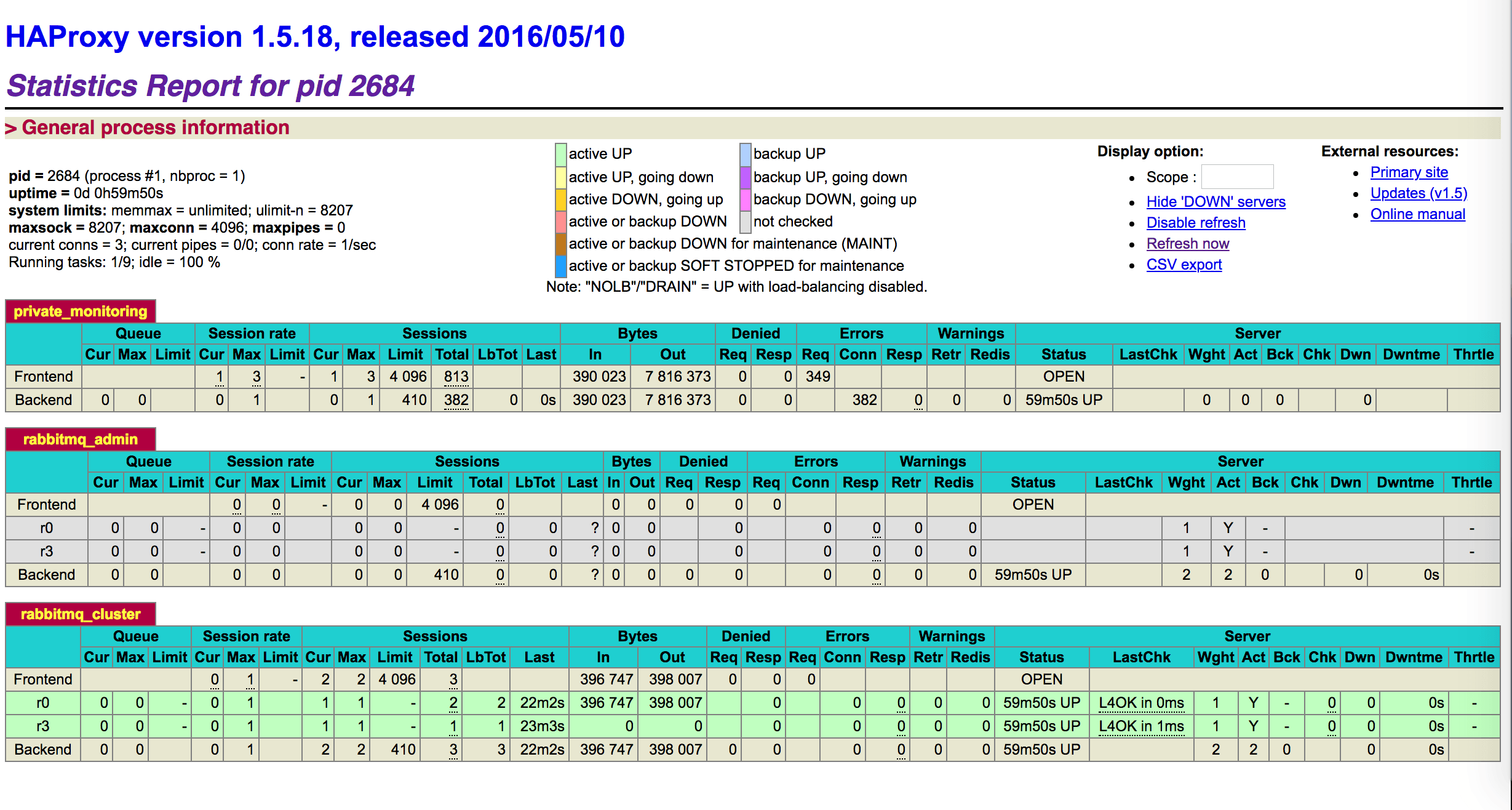Click the blue 'backup UP' legend swatch
Screen dimensions: 1512x810
pyautogui.click(x=745, y=154)
